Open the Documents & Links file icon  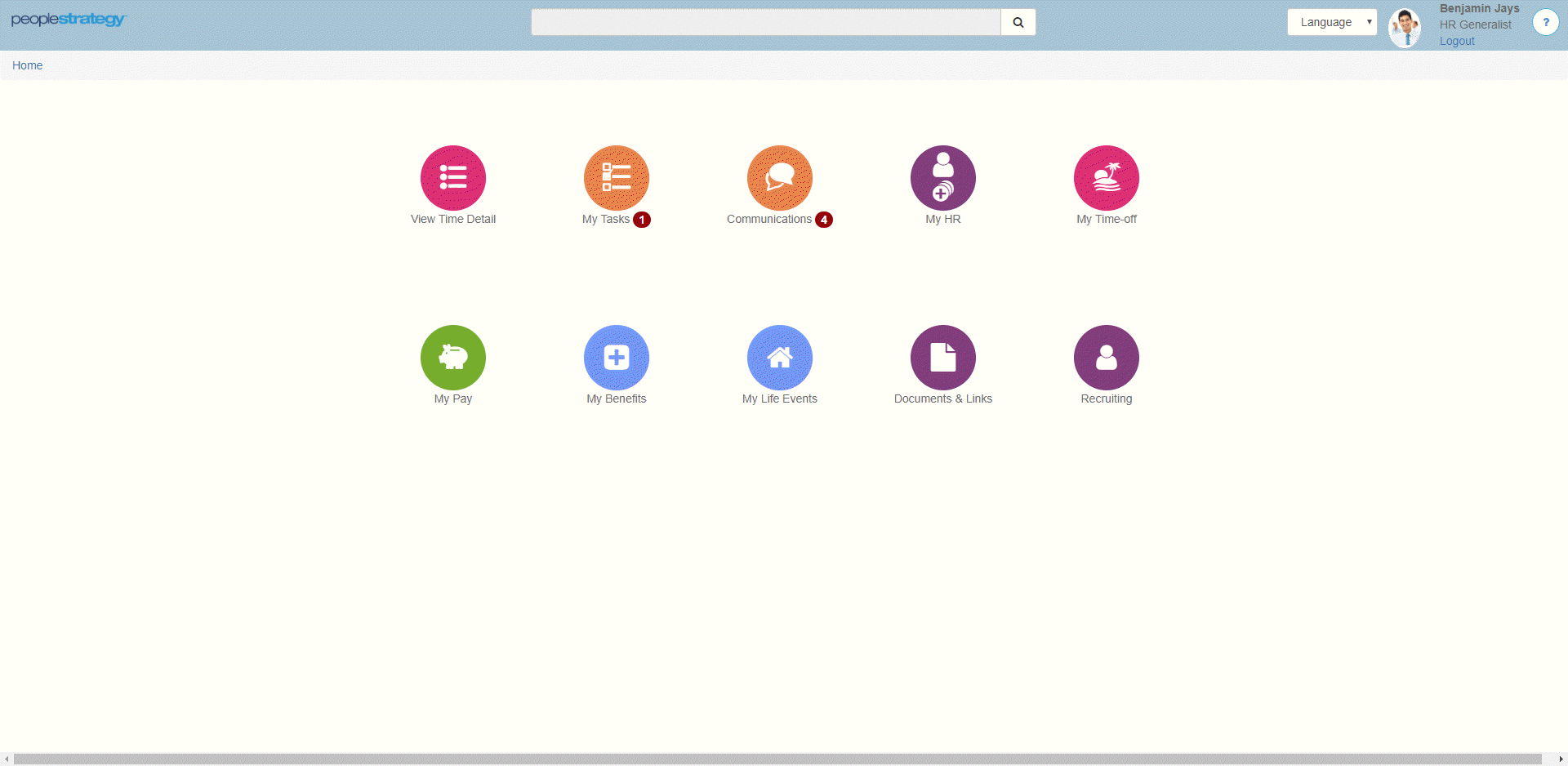coord(943,358)
